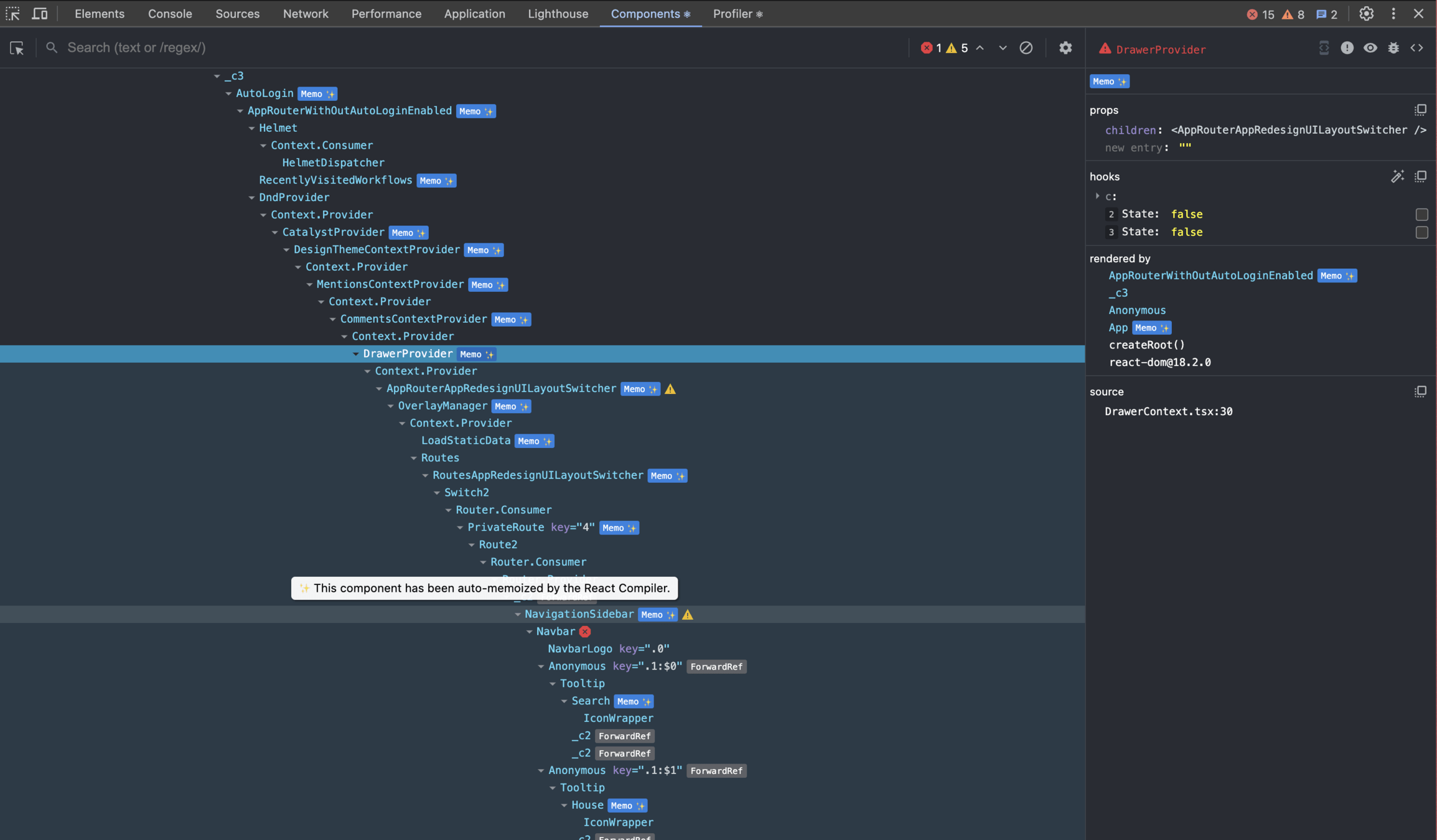1437x840 pixels.
Task: Switch to the Network tab
Action: pyautogui.click(x=305, y=14)
